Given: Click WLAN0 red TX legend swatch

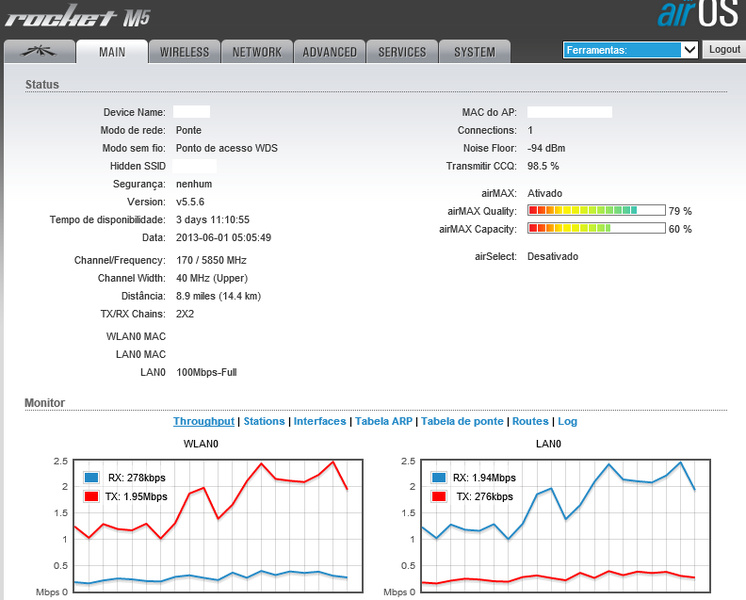Looking at the screenshot, I should (91, 496).
